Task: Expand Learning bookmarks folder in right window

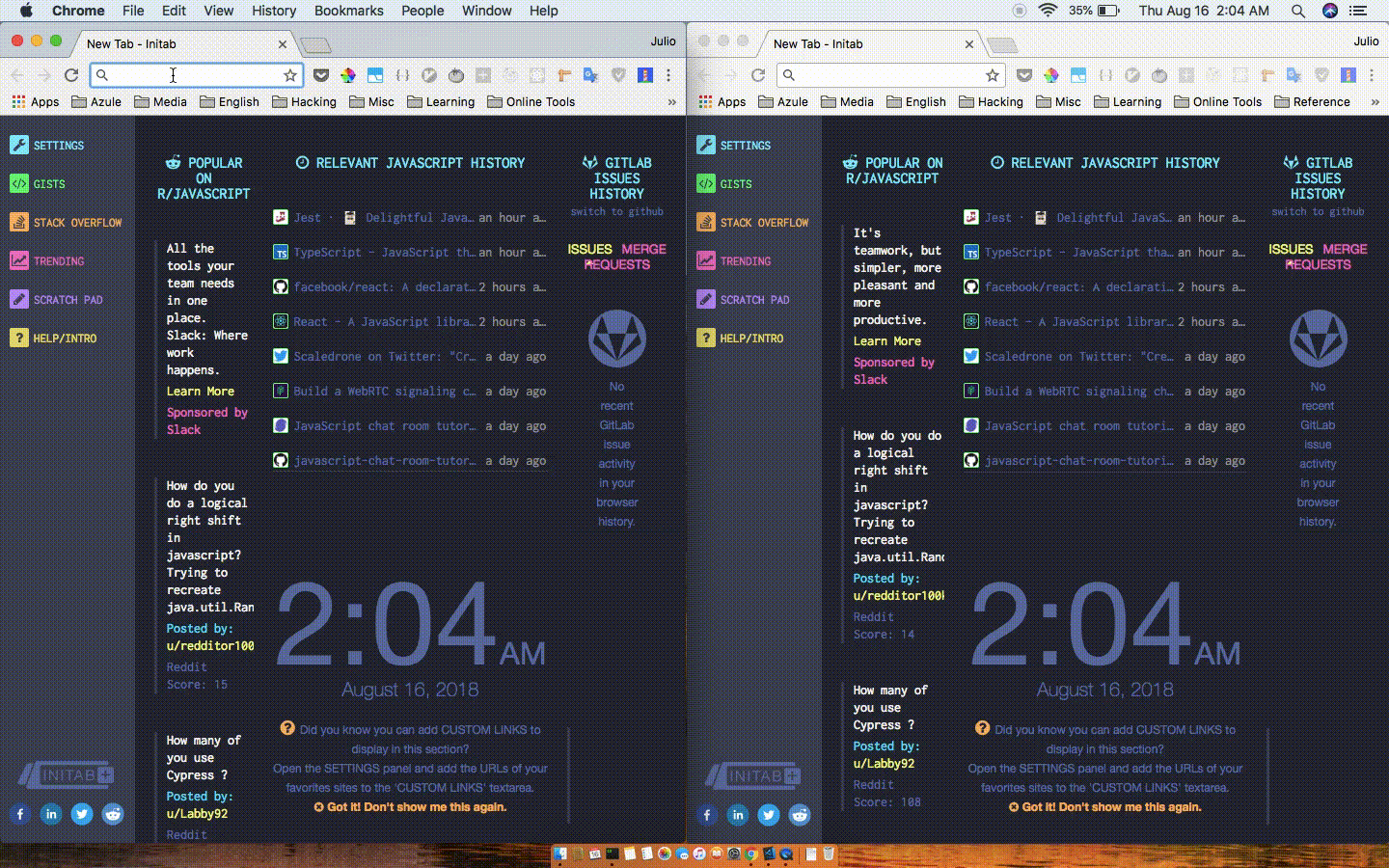Action: pos(1128,102)
